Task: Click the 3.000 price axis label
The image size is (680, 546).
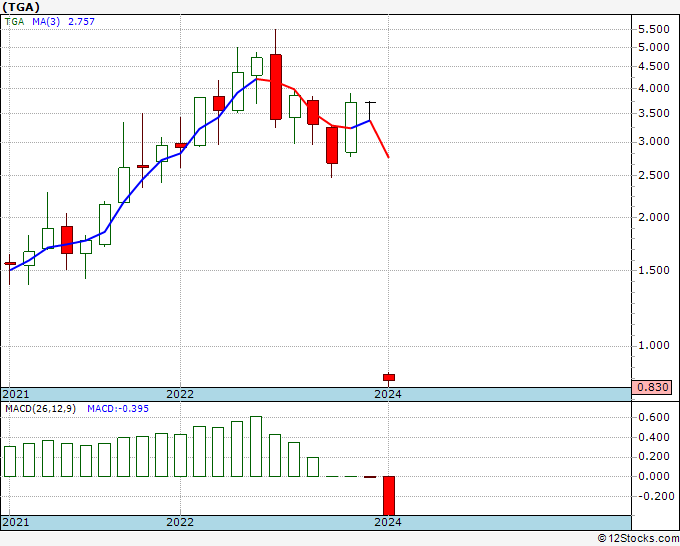Action: tap(654, 142)
